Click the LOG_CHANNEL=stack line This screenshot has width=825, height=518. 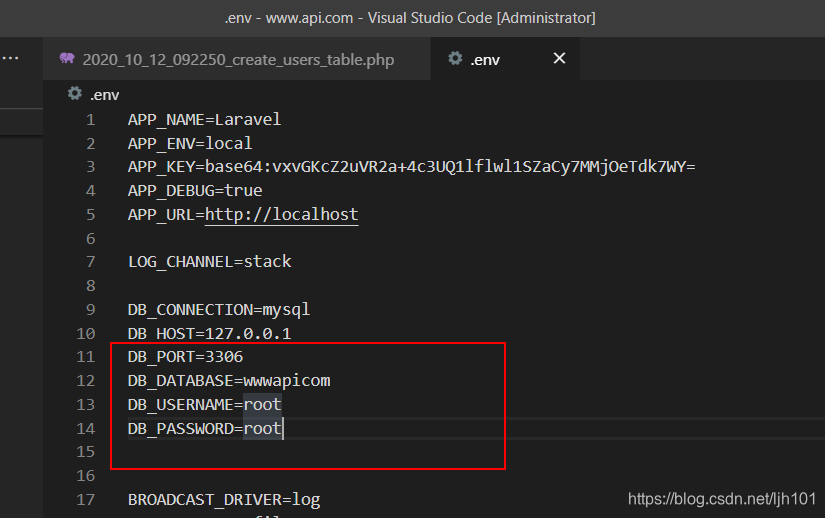(209, 261)
